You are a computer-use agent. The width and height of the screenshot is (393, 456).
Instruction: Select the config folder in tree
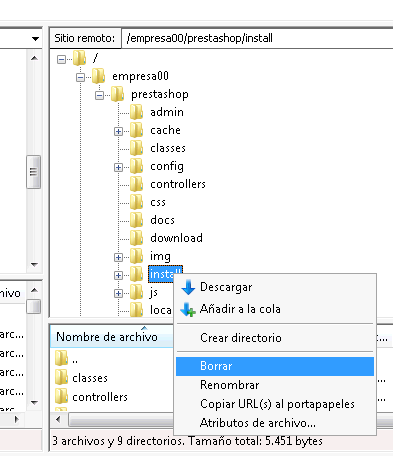[167, 166]
